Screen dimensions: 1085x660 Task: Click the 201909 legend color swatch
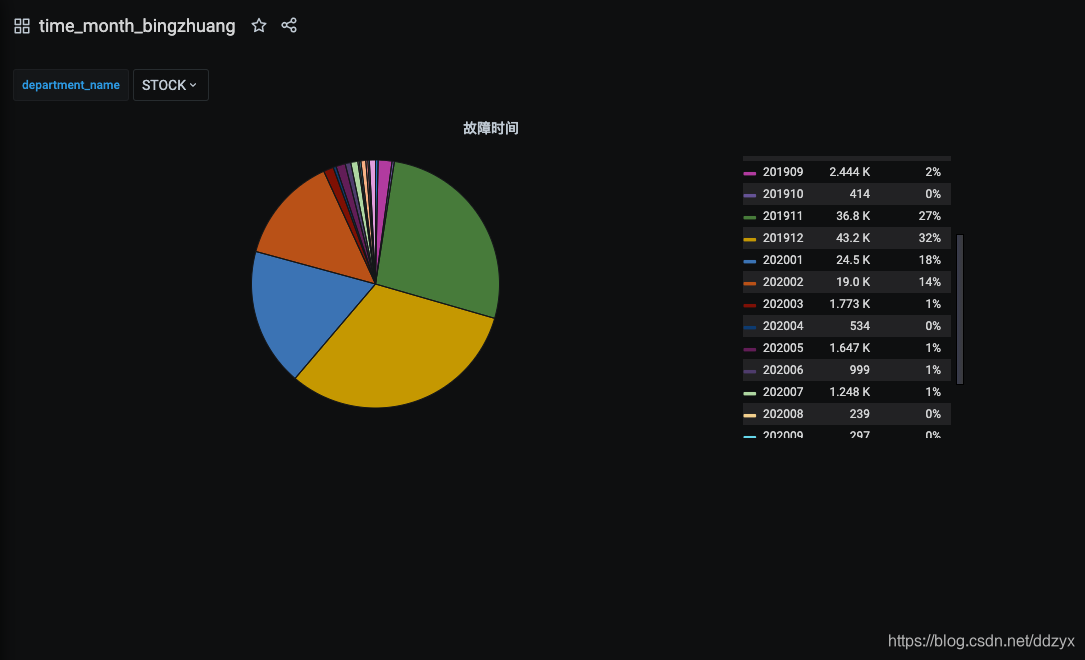click(749, 173)
